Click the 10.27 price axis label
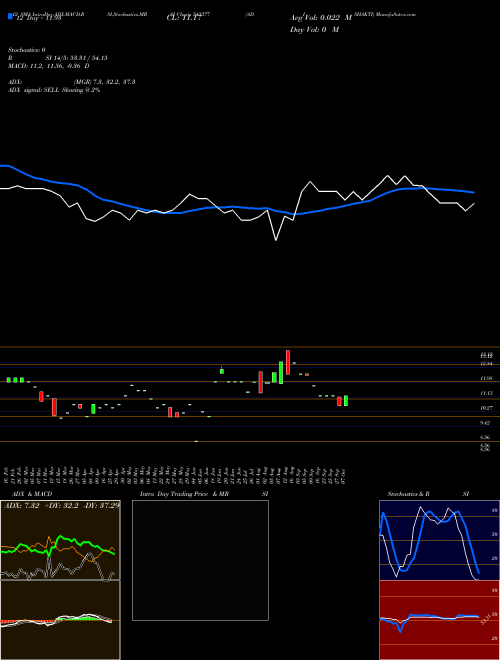 (486, 408)
